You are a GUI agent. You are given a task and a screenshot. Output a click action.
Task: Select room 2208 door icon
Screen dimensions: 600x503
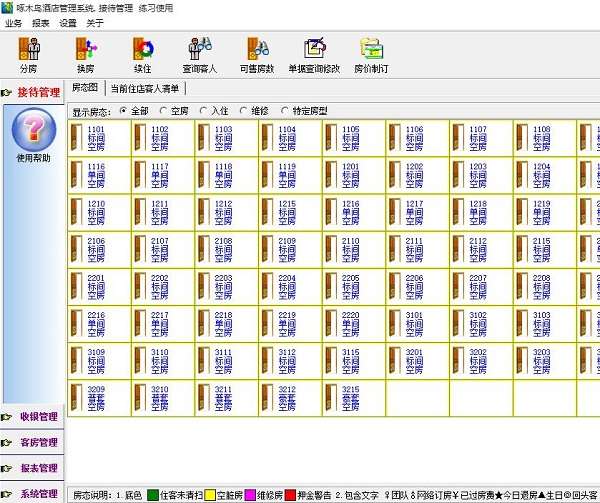pos(522,286)
